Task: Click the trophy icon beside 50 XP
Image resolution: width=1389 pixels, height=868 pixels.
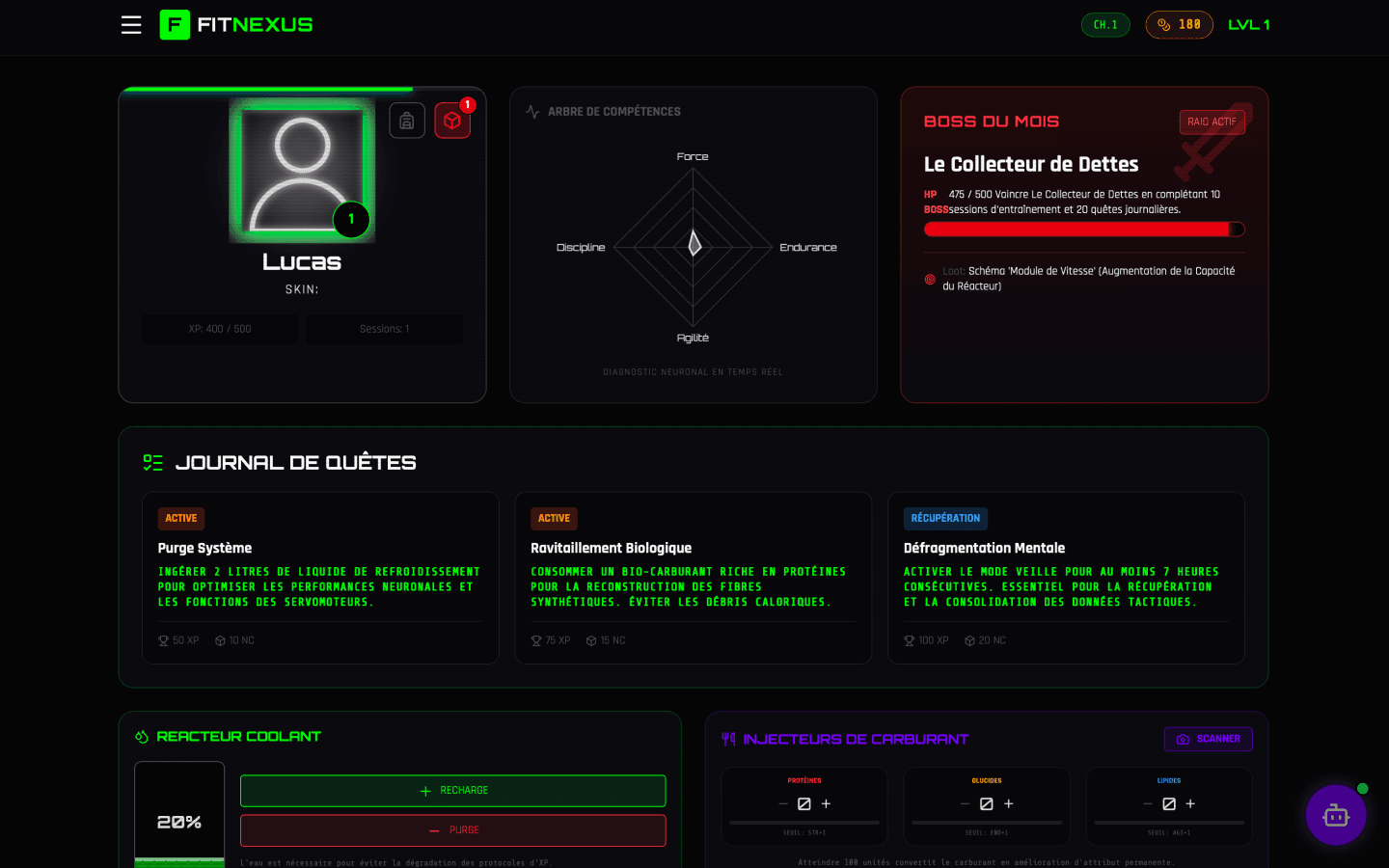Action: coord(163,640)
